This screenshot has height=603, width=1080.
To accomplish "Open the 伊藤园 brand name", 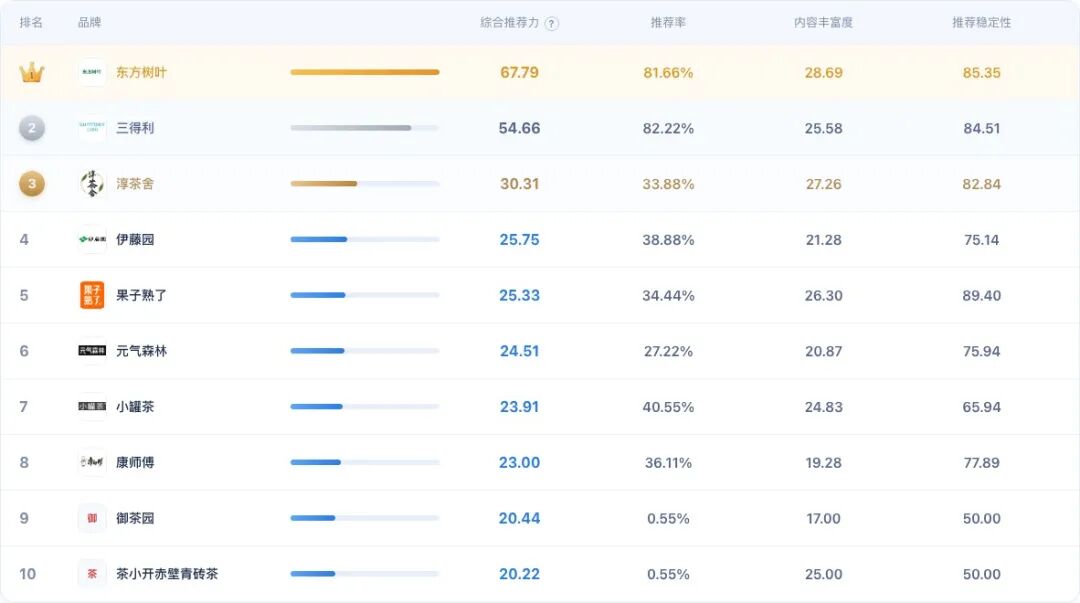I will (135, 239).
